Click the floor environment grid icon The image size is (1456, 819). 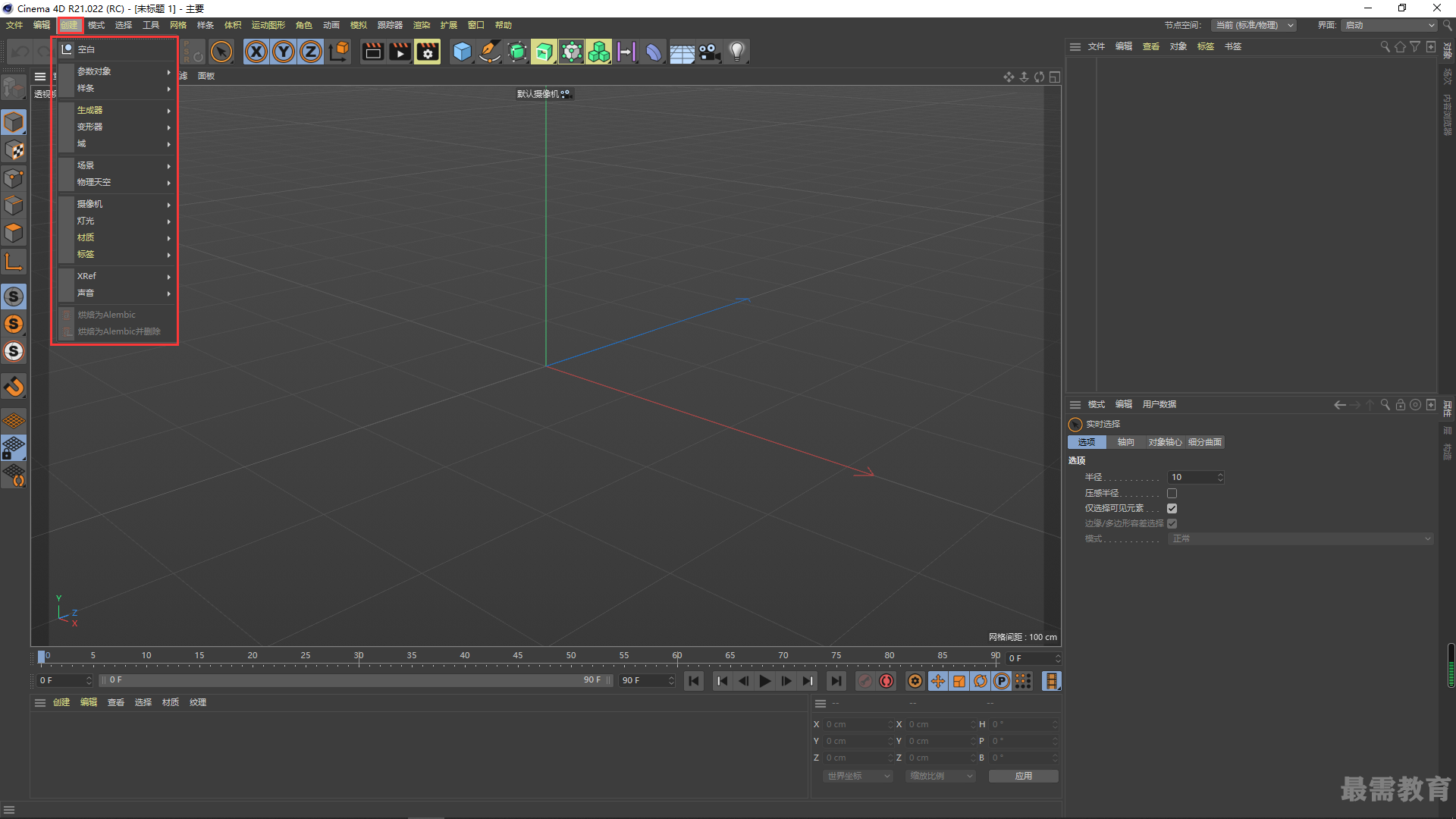pyautogui.click(x=682, y=52)
